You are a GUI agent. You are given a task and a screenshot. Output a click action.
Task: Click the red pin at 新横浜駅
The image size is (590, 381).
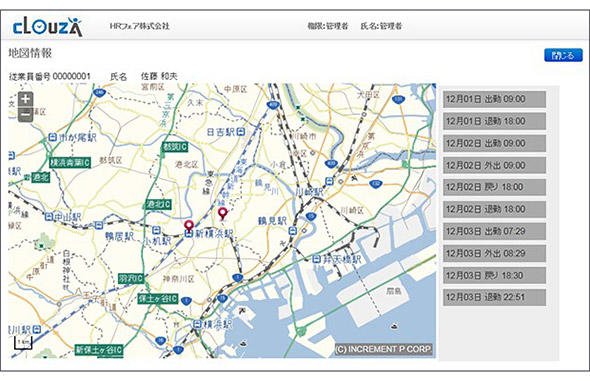[x=189, y=226]
